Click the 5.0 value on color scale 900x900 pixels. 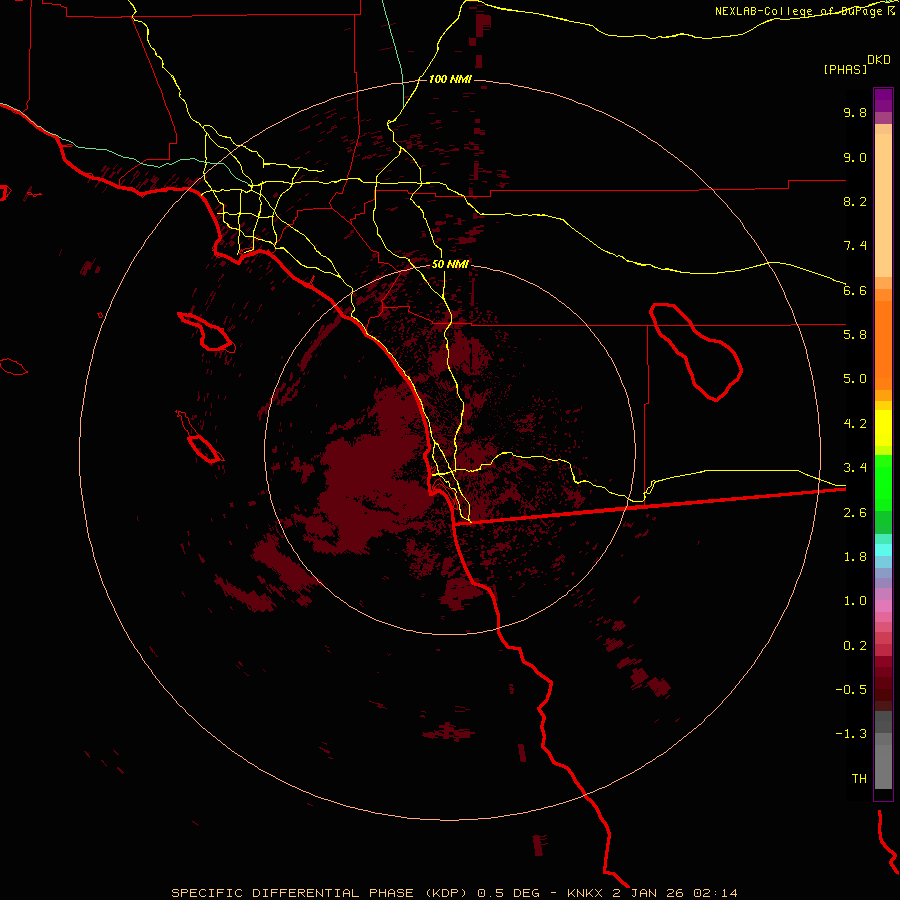pyautogui.click(x=855, y=379)
